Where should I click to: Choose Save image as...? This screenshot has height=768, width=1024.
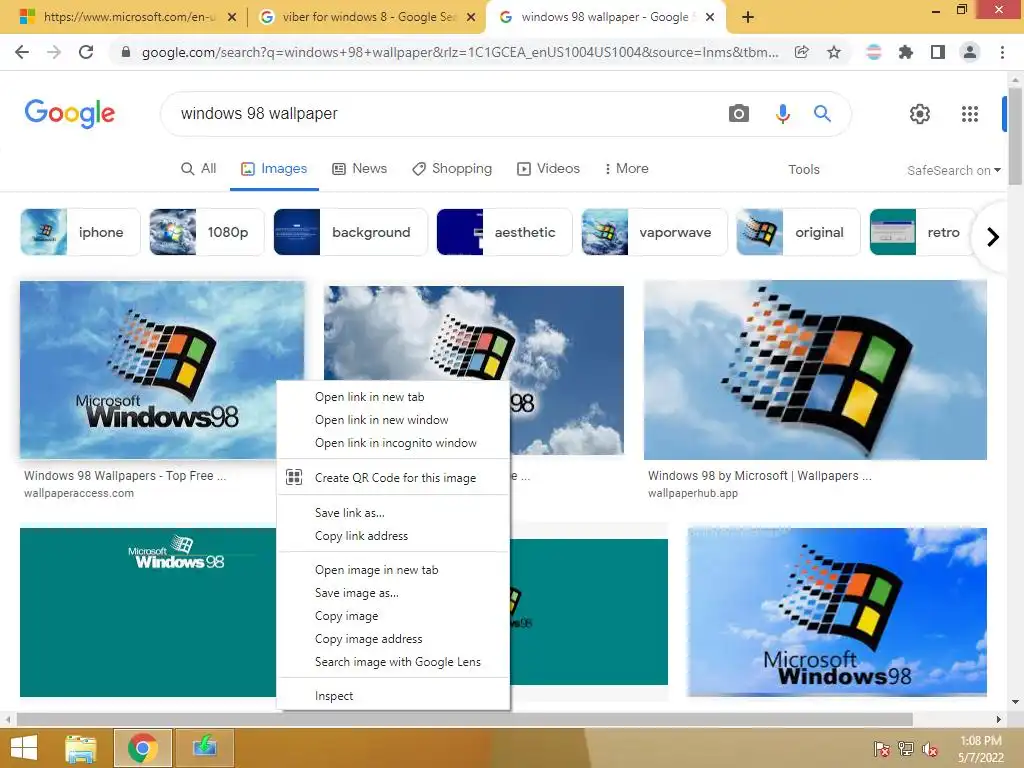393,593
